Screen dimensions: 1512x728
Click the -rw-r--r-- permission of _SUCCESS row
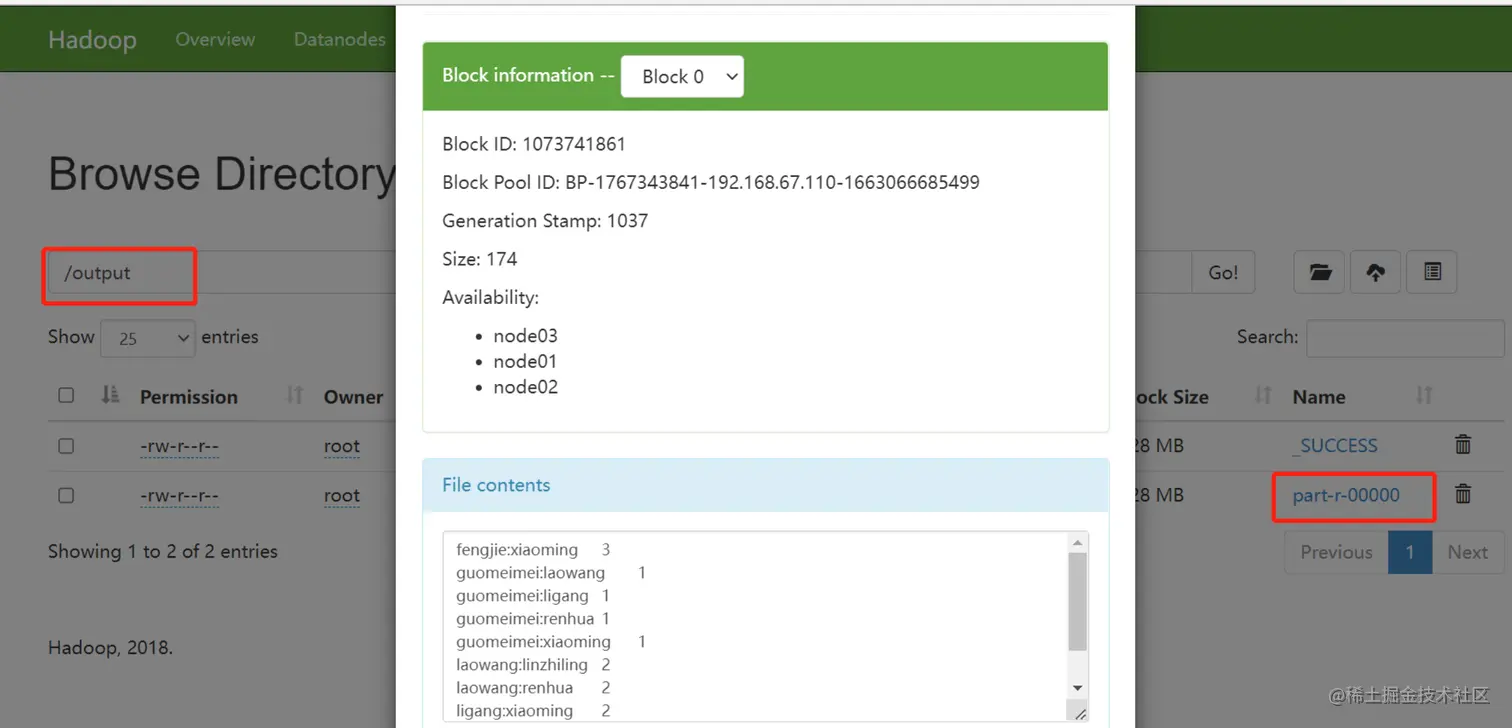pos(180,446)
